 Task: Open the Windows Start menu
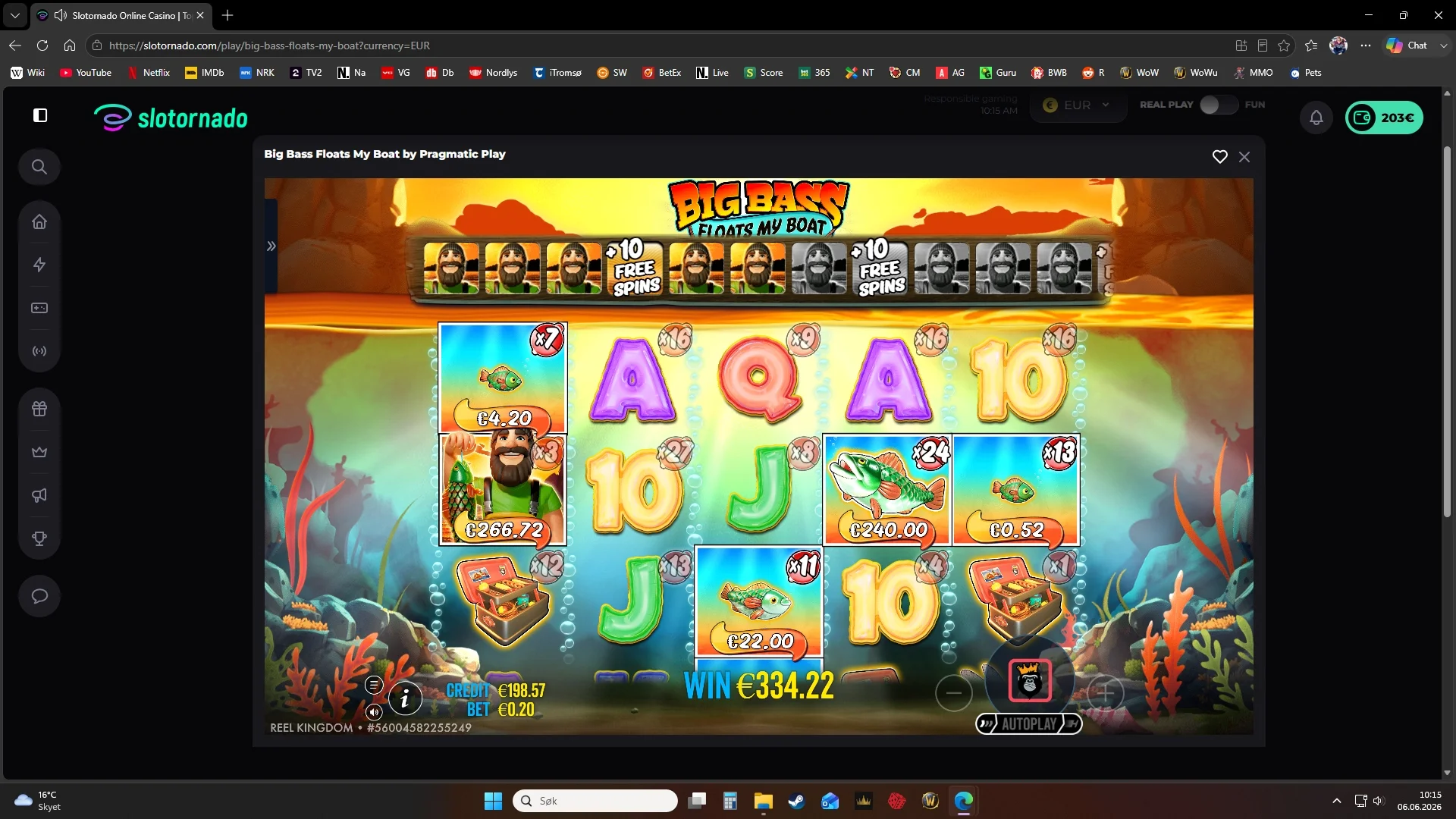click(x=493, y=801)
